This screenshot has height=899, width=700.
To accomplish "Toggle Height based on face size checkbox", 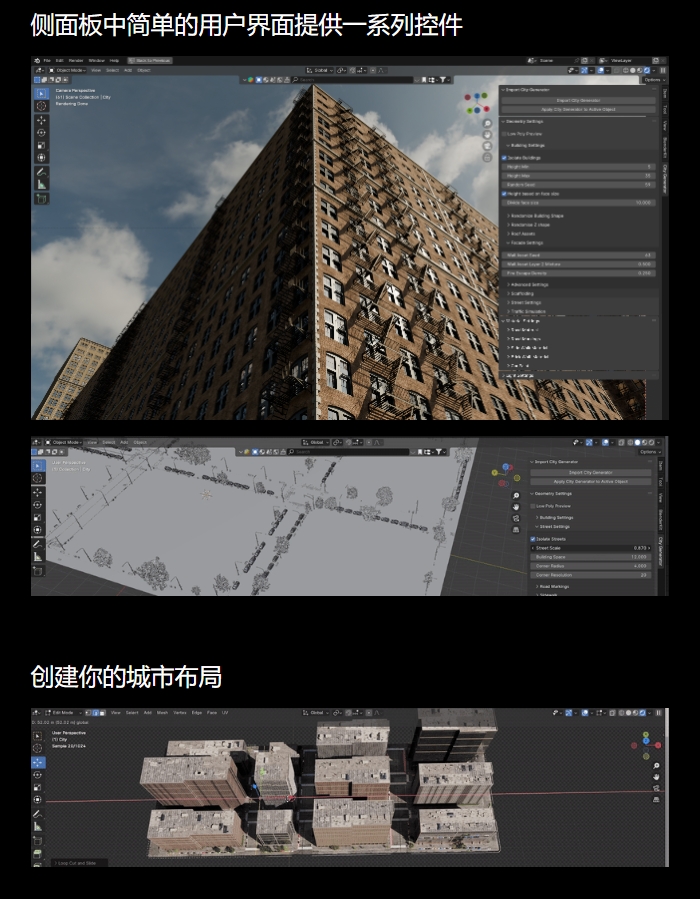I will coord(504,194).
